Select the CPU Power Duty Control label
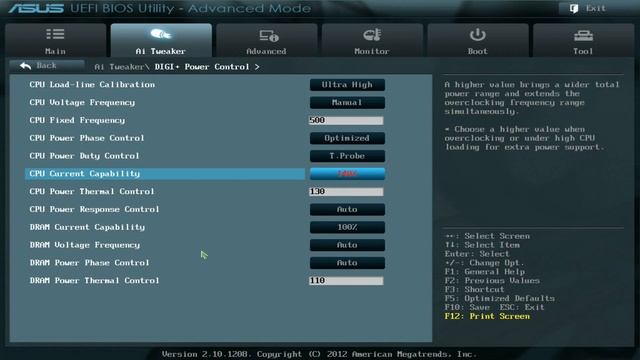The height and width of the screenshot is (360, 640). [84, 156]
